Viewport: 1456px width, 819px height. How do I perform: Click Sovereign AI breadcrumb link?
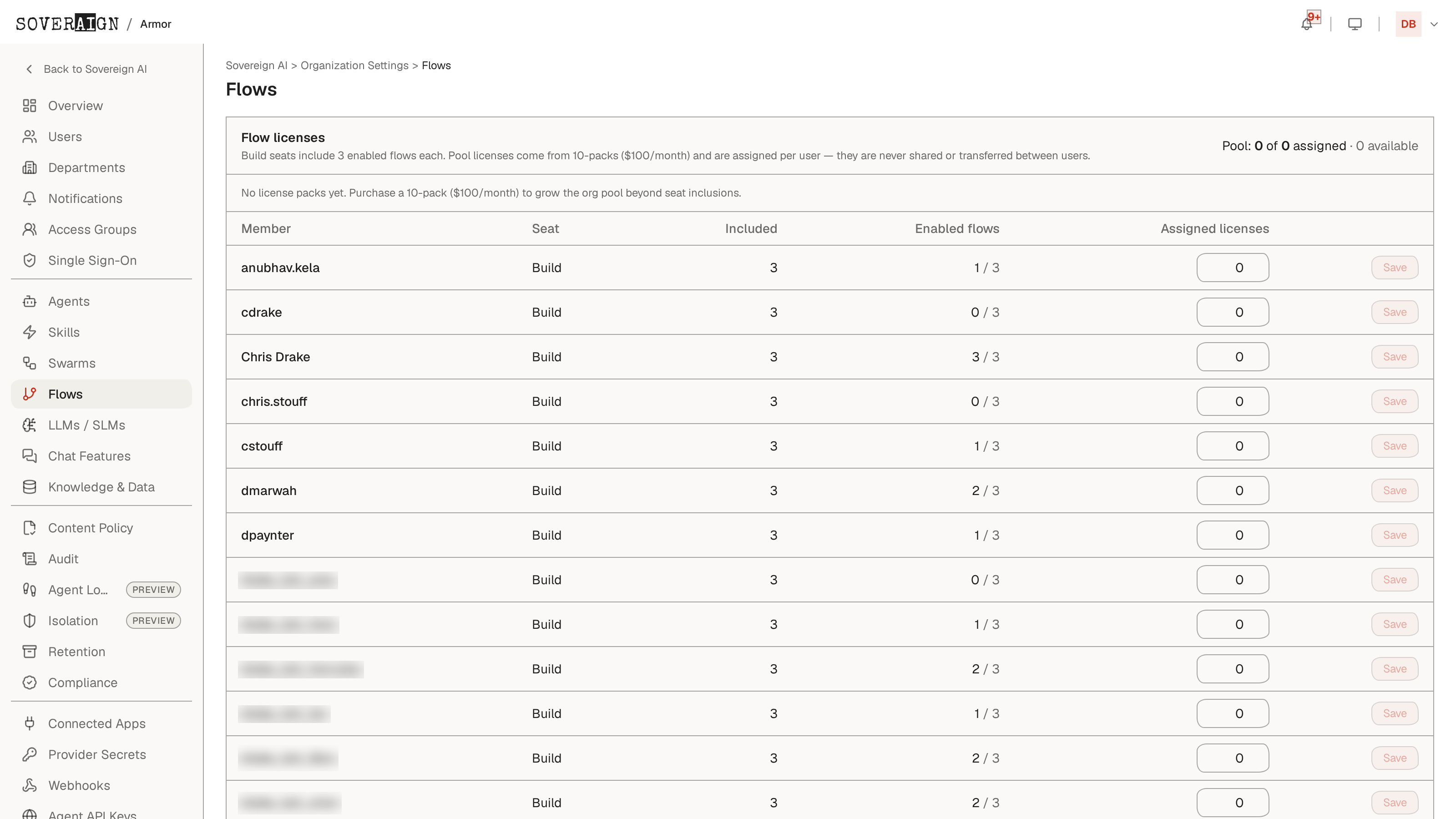[x=257, y=66]
